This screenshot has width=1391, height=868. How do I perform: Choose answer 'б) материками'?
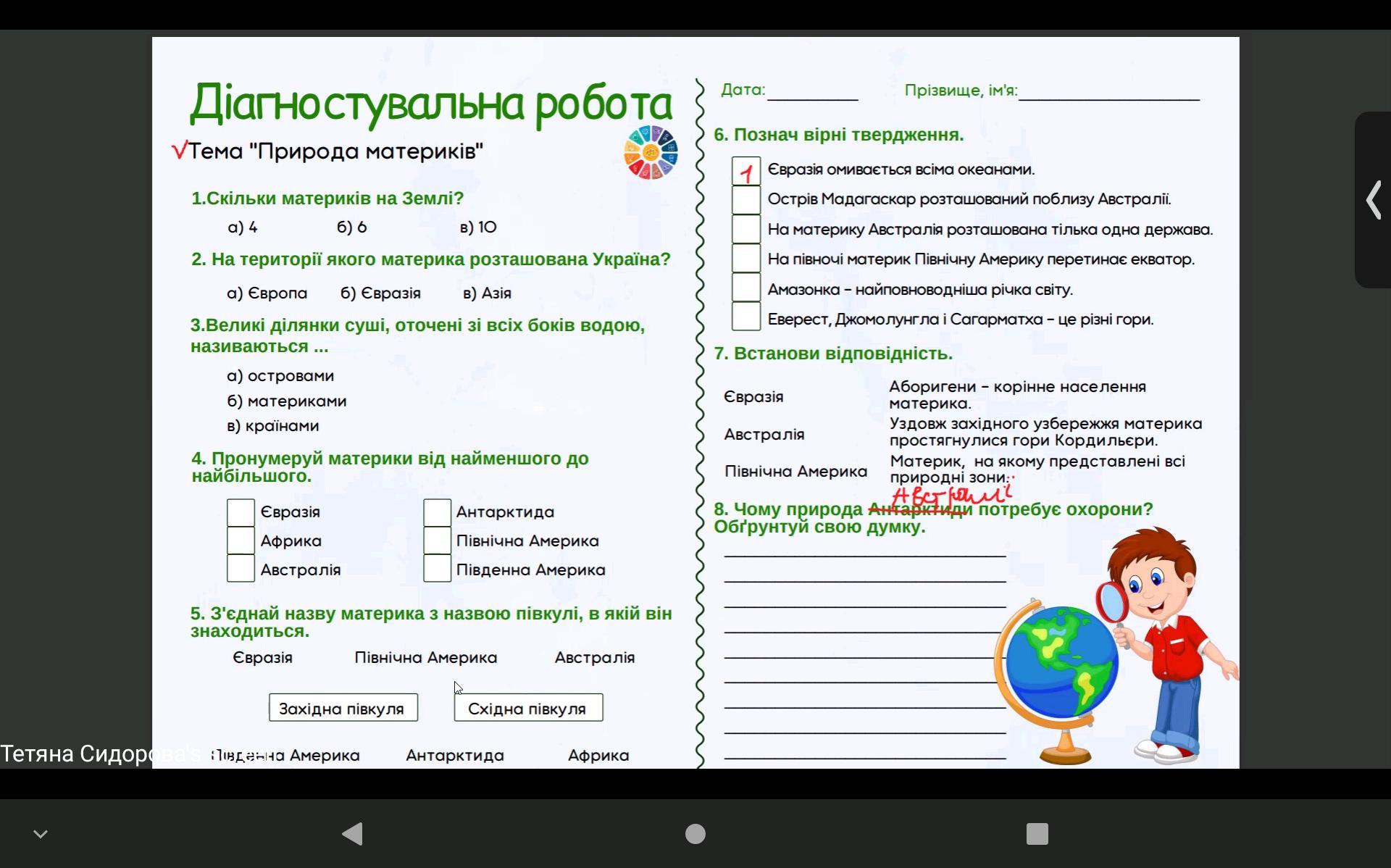(287, 401)
